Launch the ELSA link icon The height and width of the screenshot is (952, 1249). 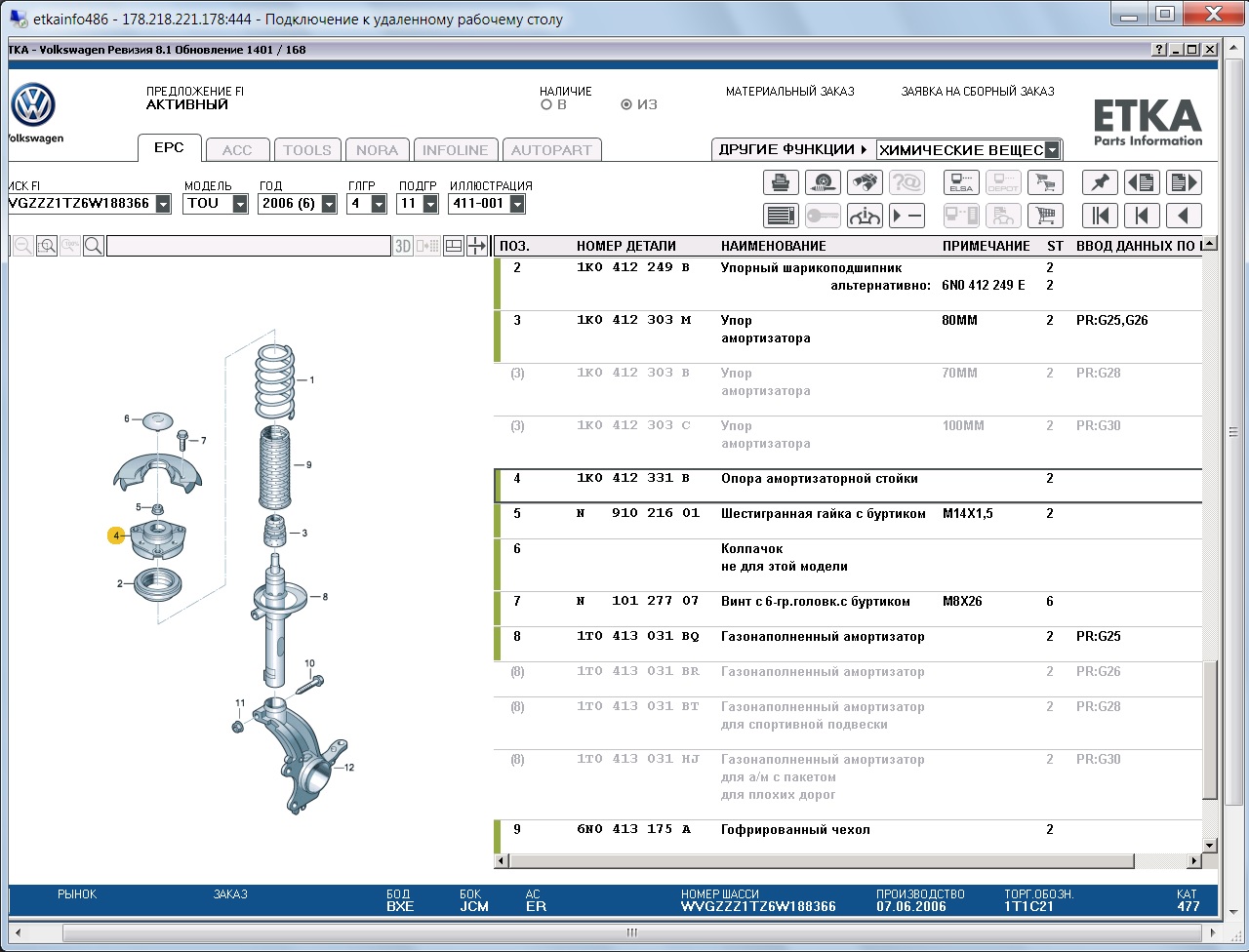961,182
